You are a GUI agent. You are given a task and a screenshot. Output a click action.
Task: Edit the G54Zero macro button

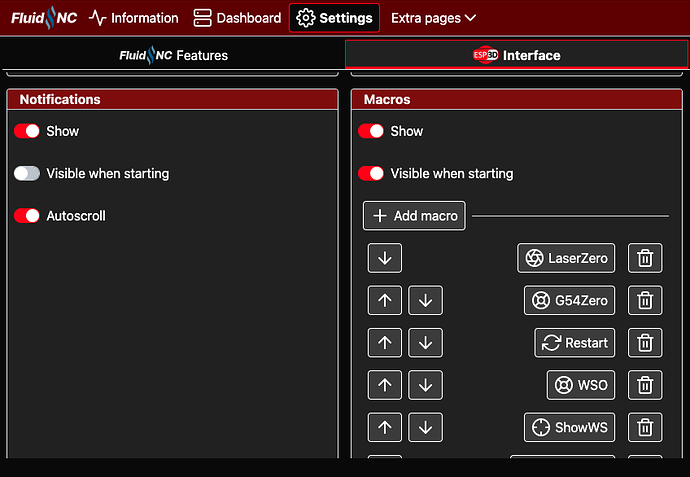[x=569, y=301]
